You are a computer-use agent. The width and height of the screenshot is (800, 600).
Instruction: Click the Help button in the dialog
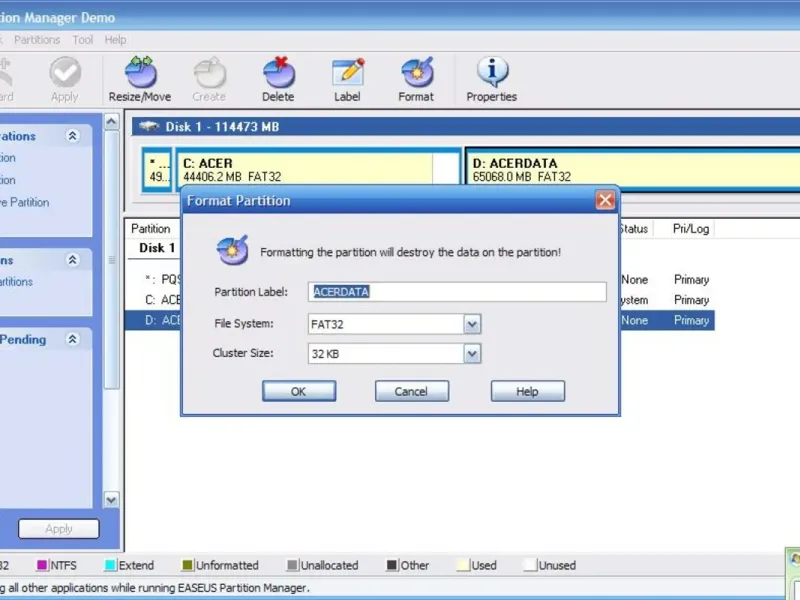click(x=528, y=391)
